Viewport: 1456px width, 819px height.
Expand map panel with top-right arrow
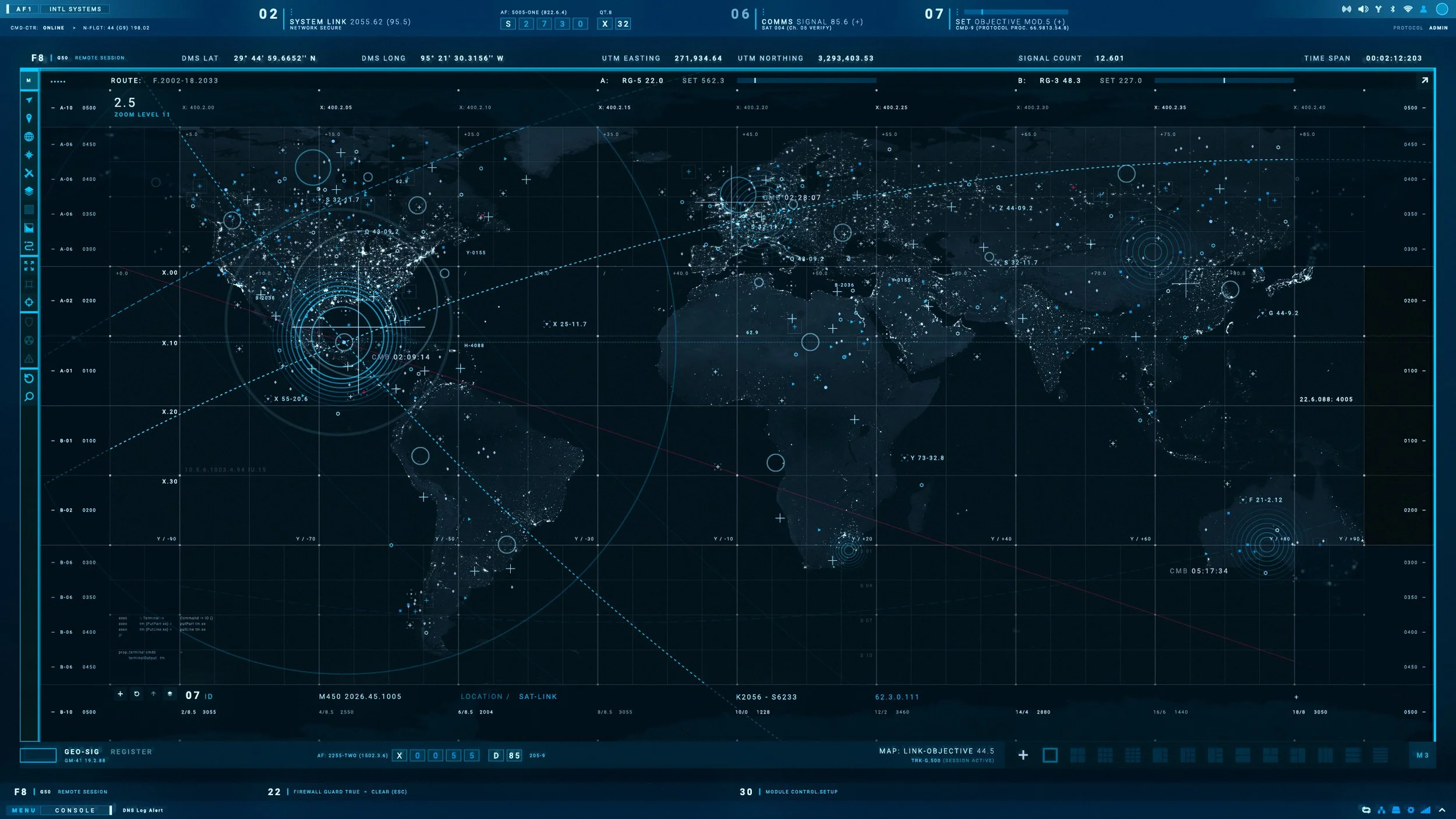point(1424,80)
